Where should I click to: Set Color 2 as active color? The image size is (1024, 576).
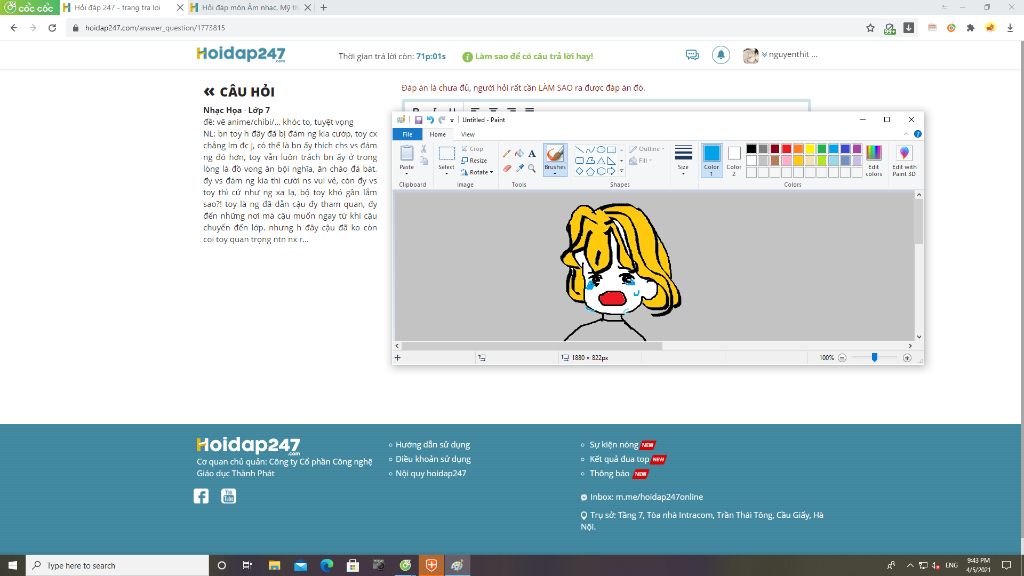click(734, 158)
